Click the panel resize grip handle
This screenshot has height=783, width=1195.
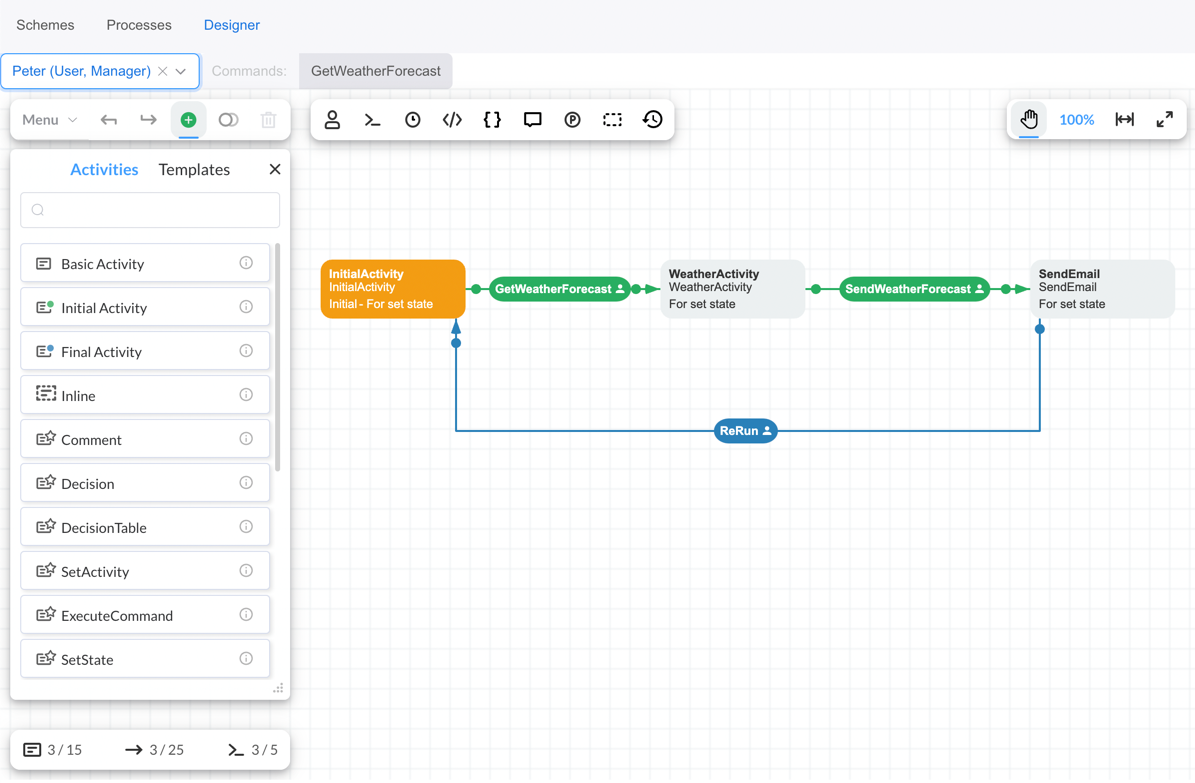tap(278, 688)
